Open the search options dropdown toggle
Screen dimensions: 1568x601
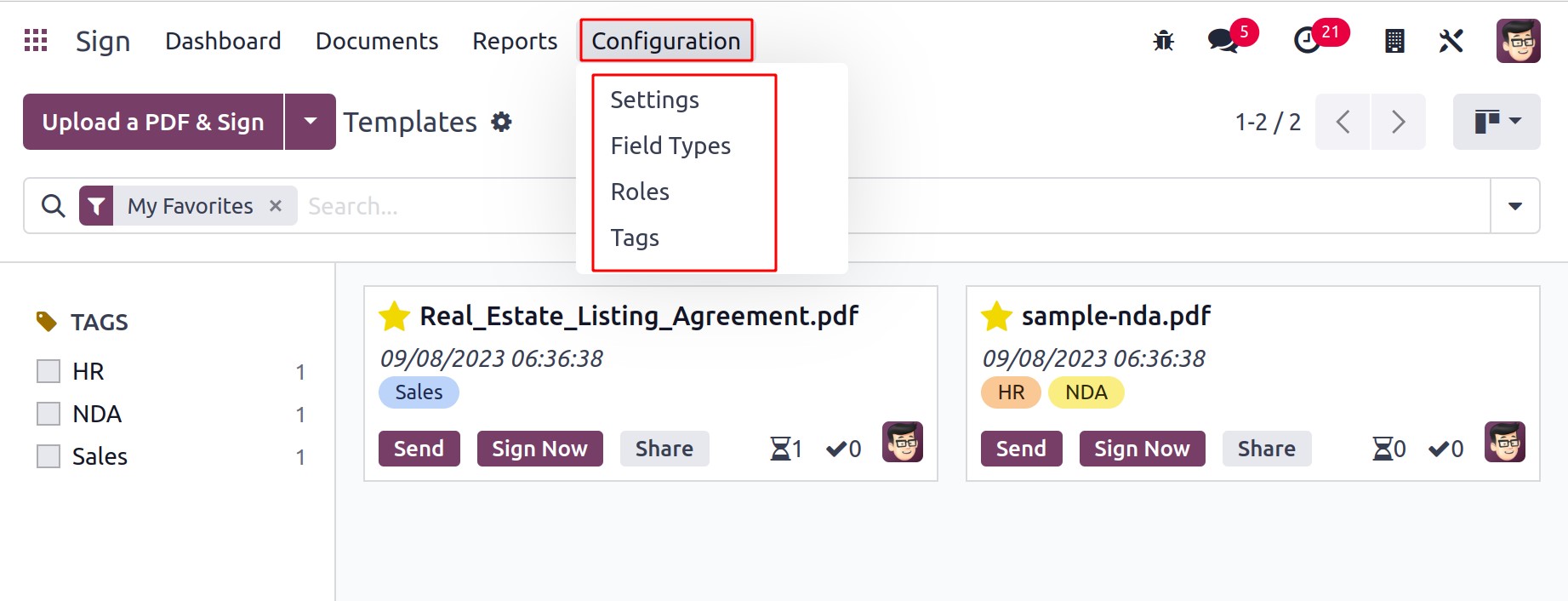click(x=1515, y=206)
